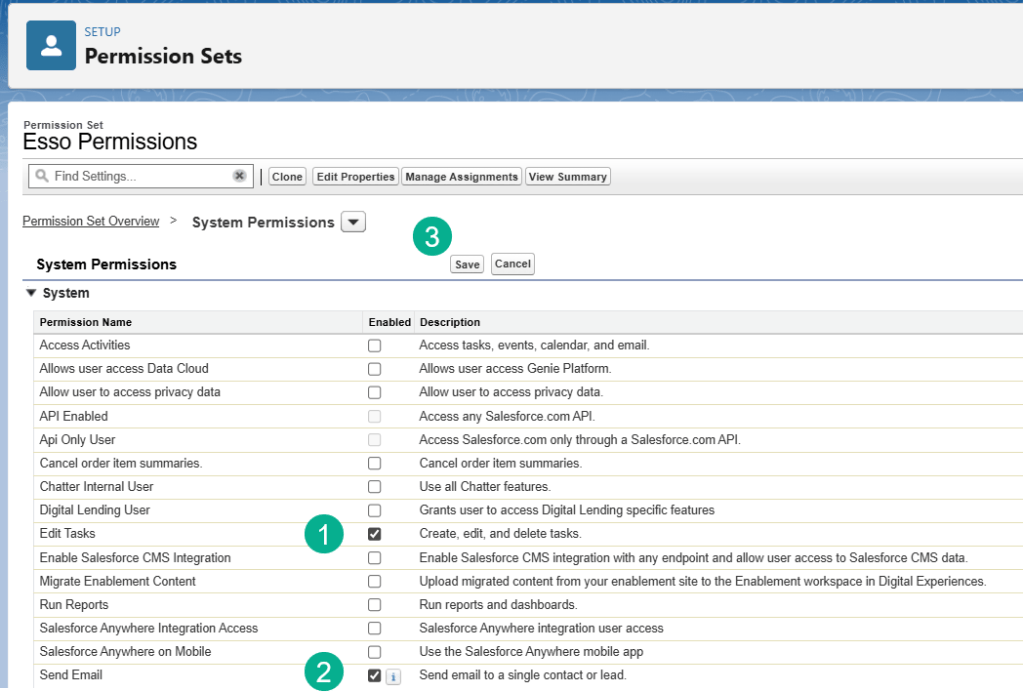Enable the Digital Lending User checkbox

coord(374,511)
